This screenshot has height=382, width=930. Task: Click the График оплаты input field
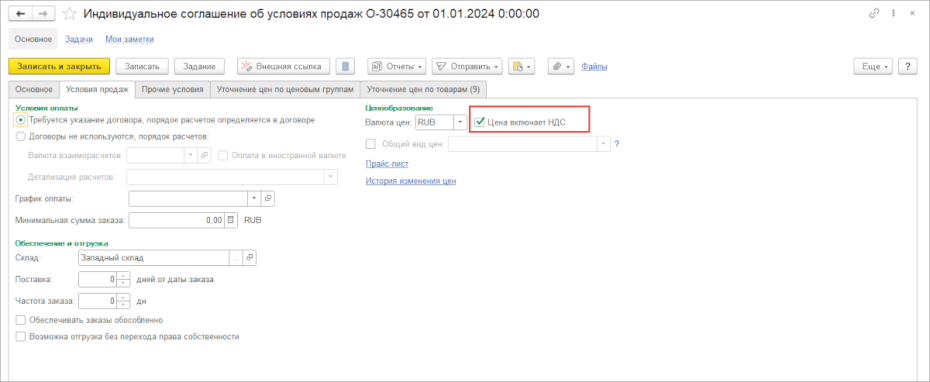click(188, 198)
